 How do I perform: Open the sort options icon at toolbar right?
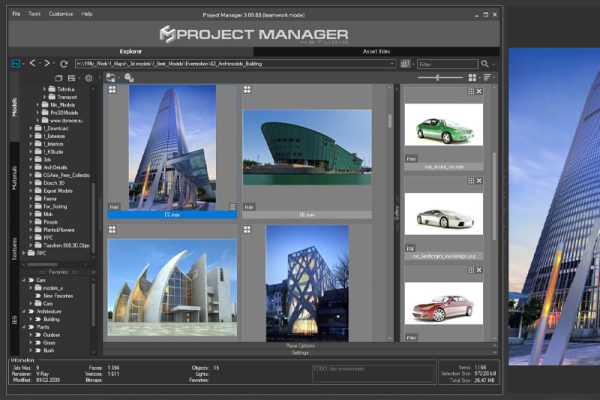click(x=488, y=78)
